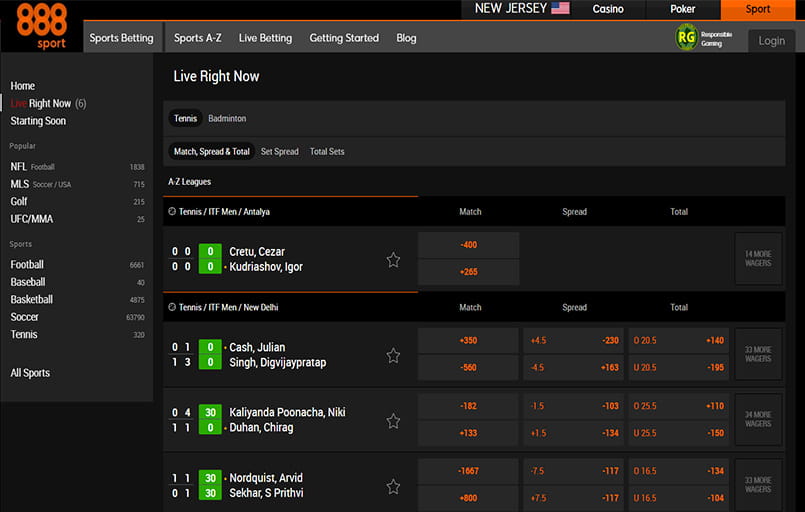Bet on Cretu, Cezar at -400
Viewport: 805px width, 512px height.
(x=468, y=245)
